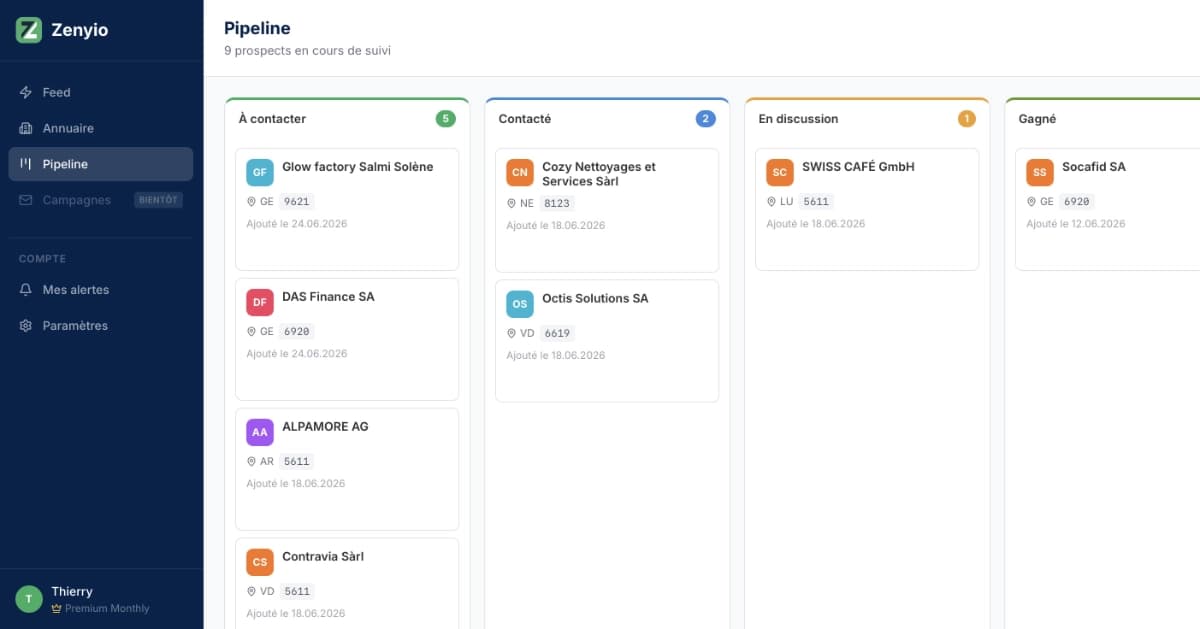Open the Socafid SA card
Image resolution: width=1200 pixels, height=629 pixels.
(x=1108, y=210)
